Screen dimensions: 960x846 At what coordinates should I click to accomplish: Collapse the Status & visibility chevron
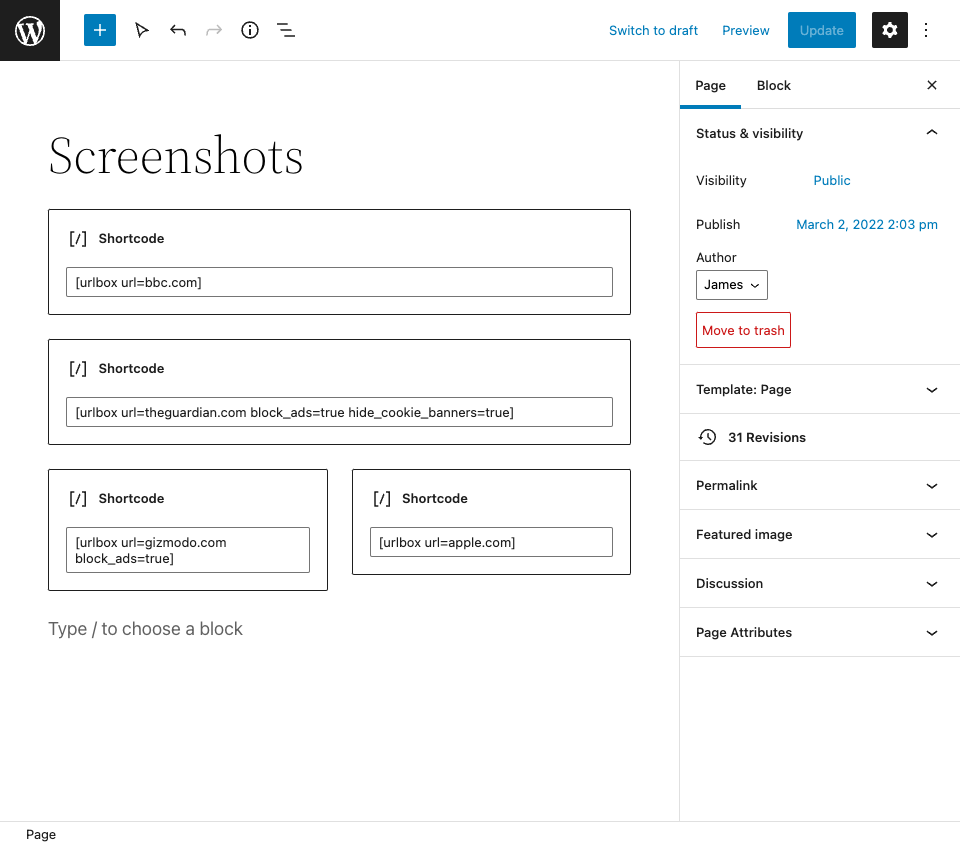coord(931,132)
